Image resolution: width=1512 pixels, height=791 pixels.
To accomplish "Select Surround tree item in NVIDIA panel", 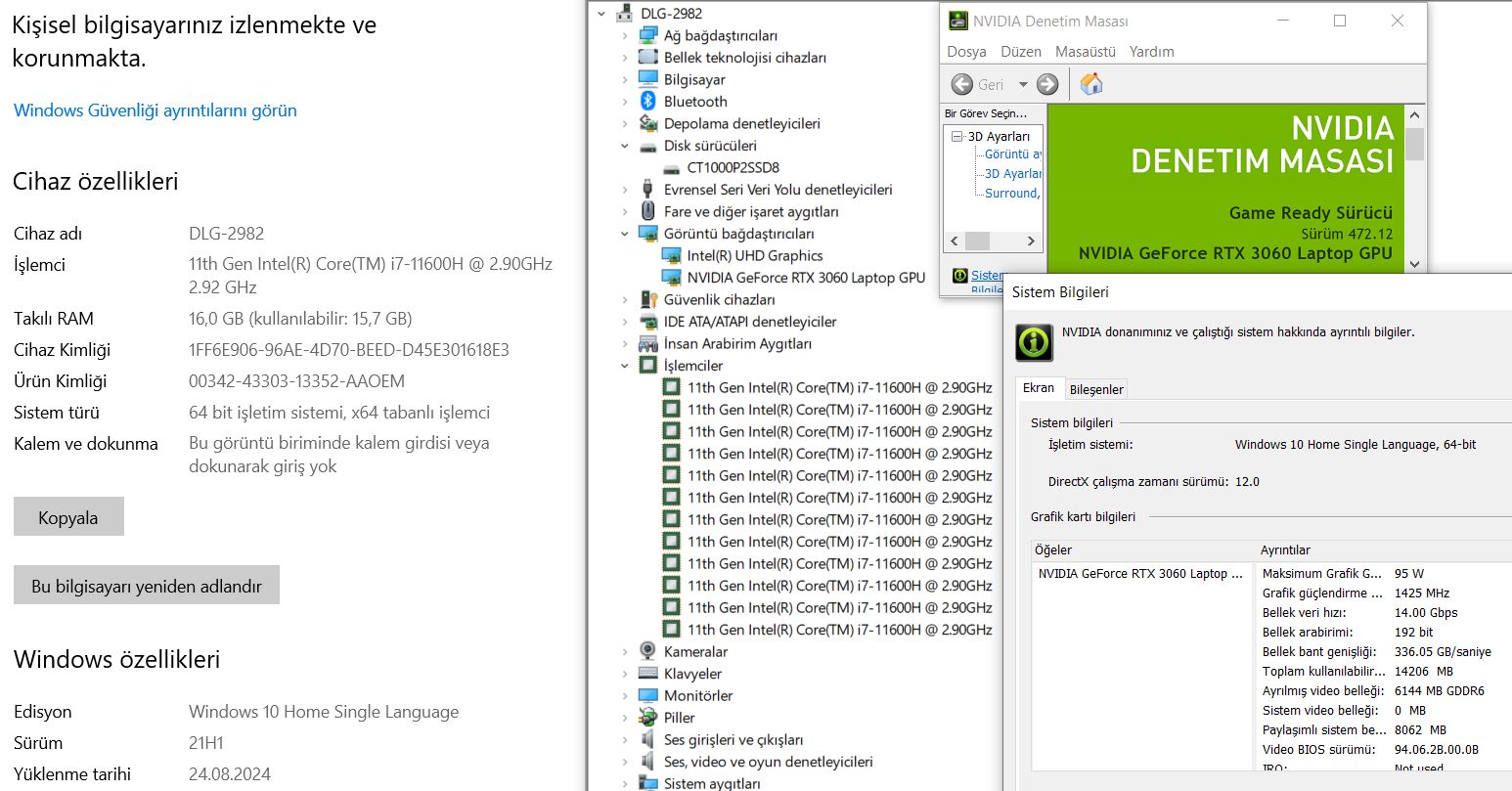I will (1012, 194).
